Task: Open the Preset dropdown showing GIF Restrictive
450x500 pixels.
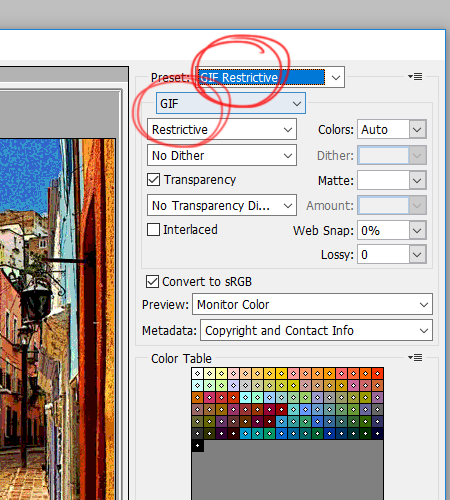Action: [270, 77]
